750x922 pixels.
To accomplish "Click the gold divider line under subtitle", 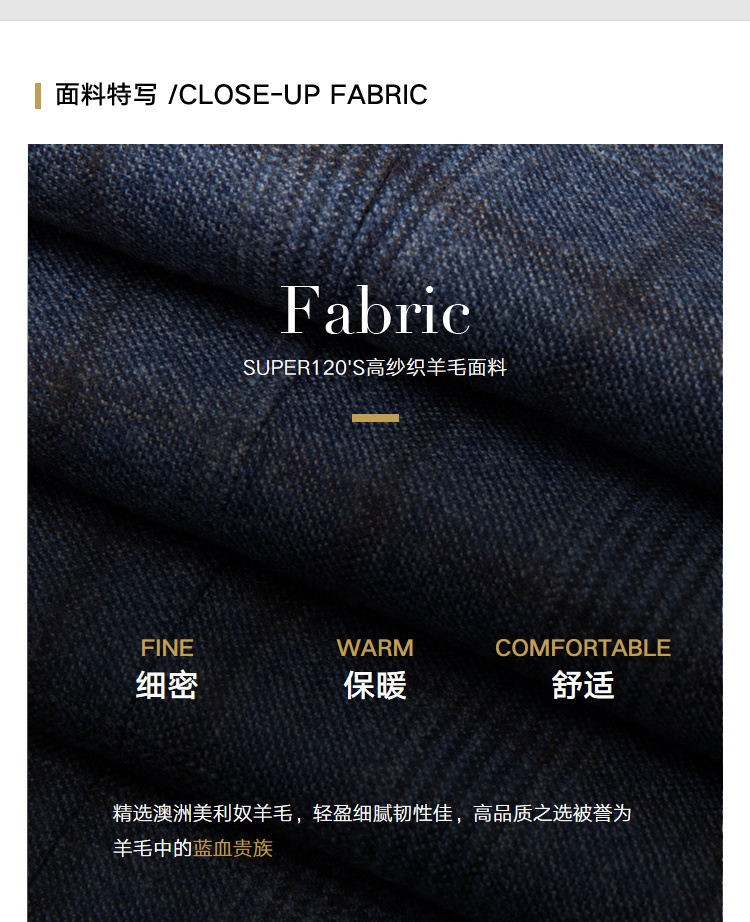I will click(375, 418).
